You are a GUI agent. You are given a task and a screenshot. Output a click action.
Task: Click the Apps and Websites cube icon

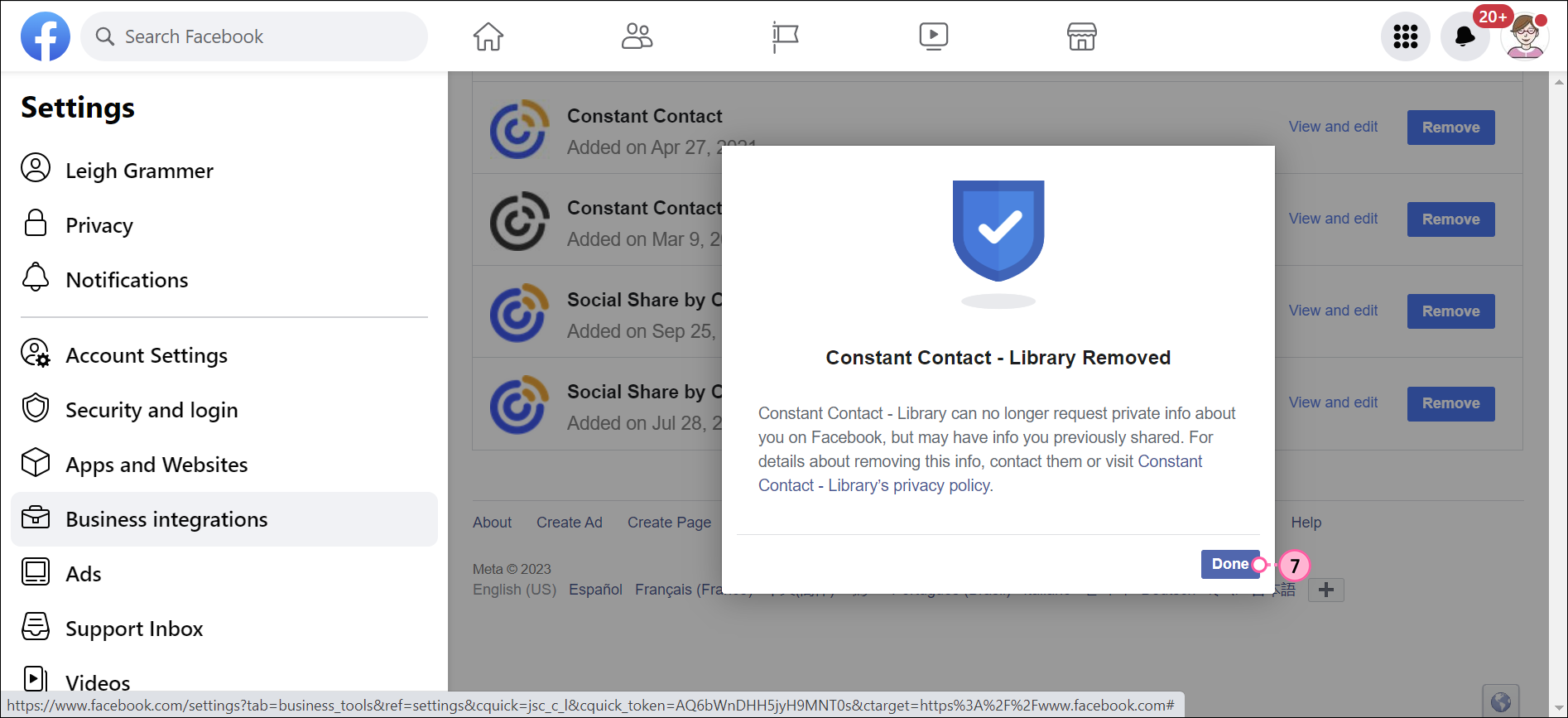[x=36, y=462]
